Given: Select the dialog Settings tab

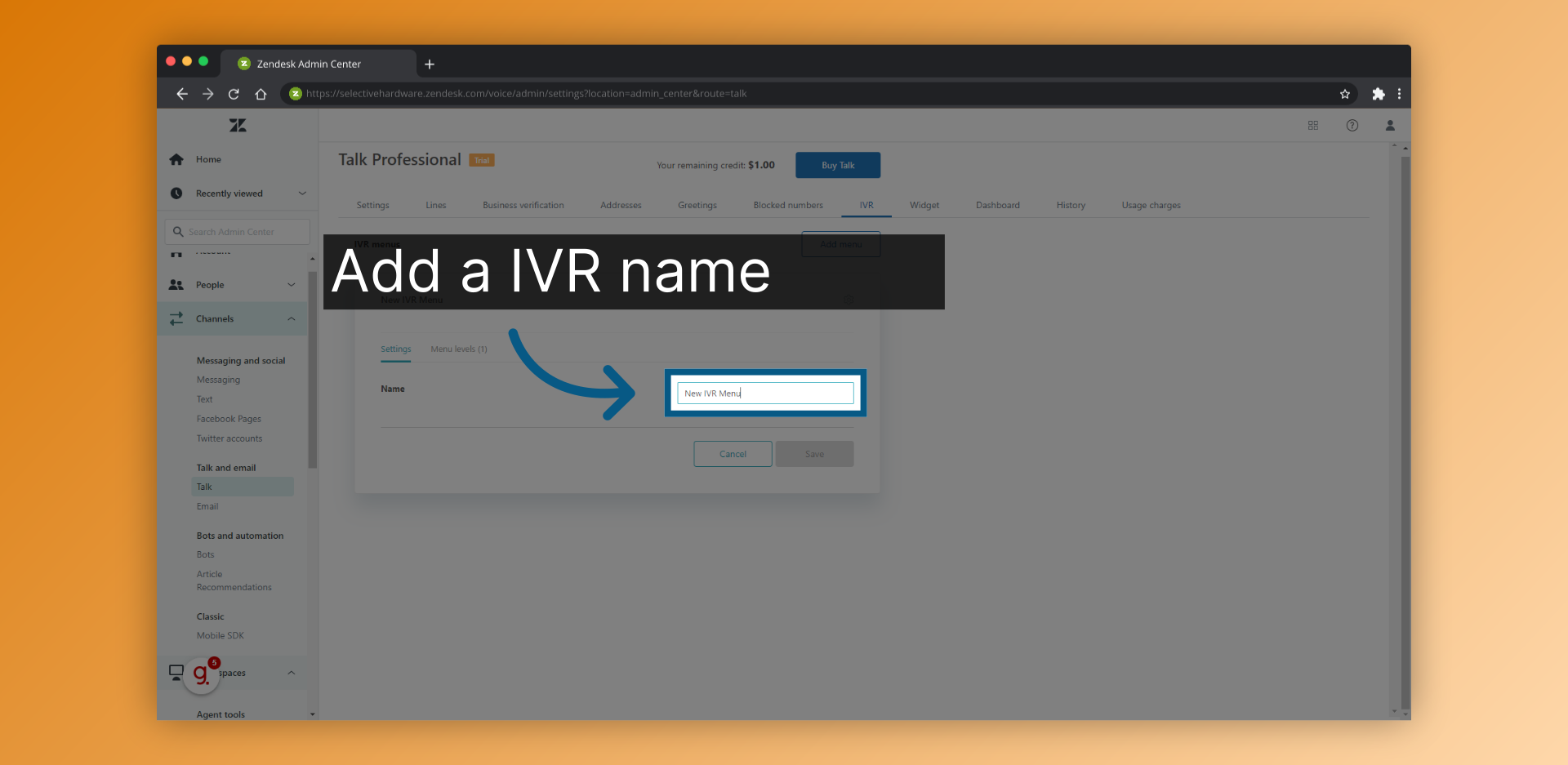Looking at the screenshot, I should pos(396,349).
